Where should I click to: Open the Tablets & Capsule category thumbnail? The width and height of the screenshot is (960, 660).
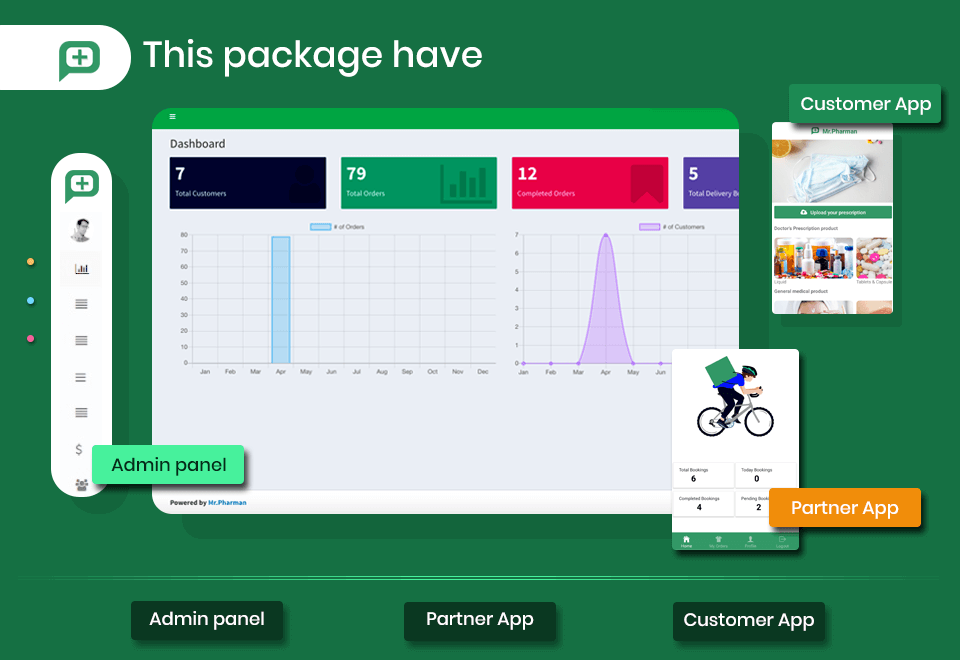coord(874,258)
